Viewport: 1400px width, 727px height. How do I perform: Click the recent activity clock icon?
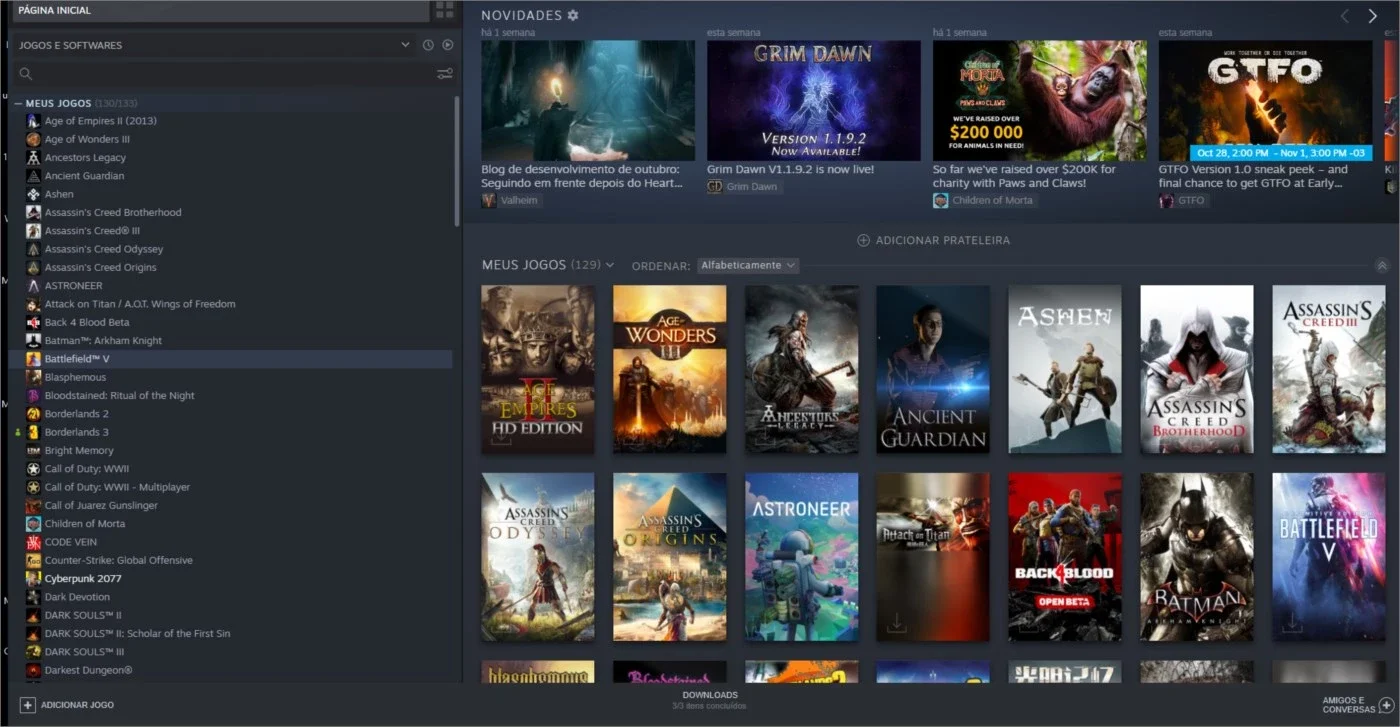click(428, 45)
